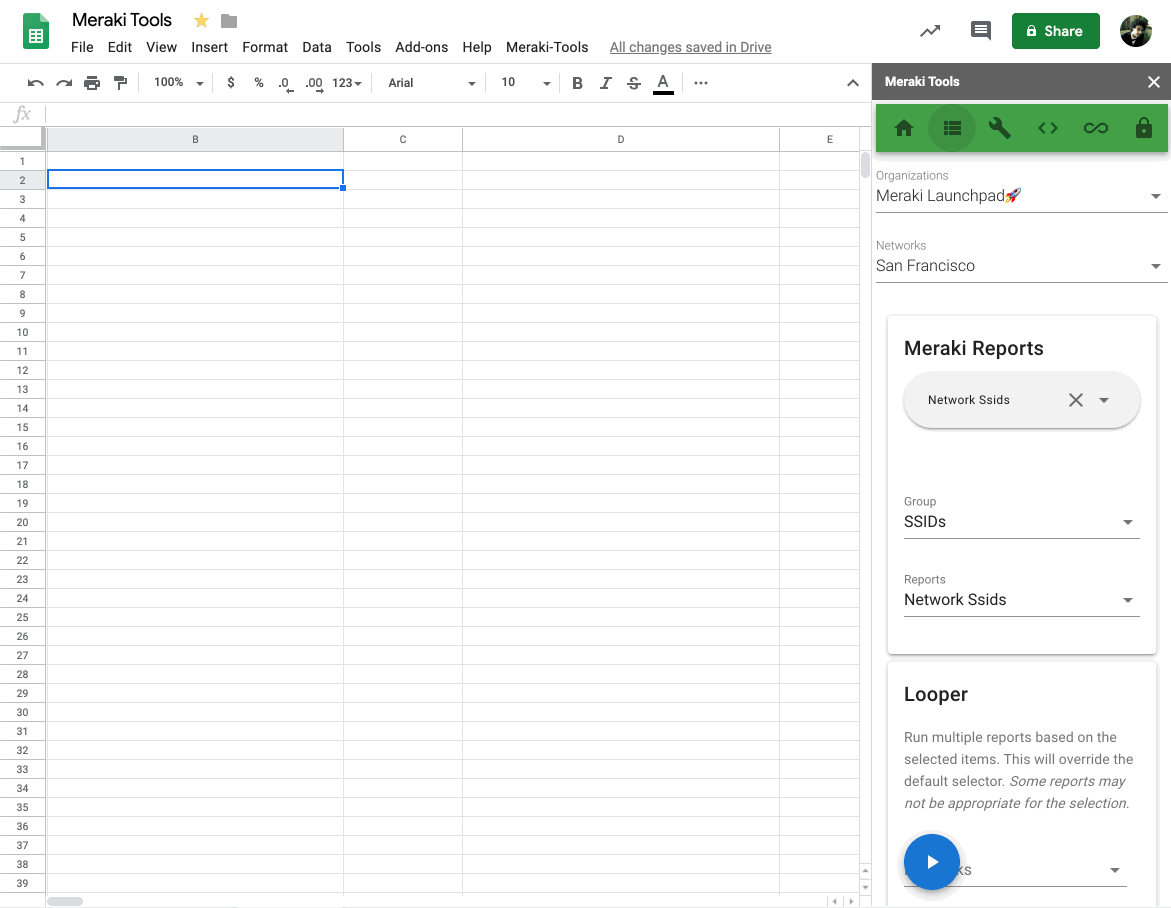Open the Edit menu
The image size is (1171, 908).
[119, 47]
